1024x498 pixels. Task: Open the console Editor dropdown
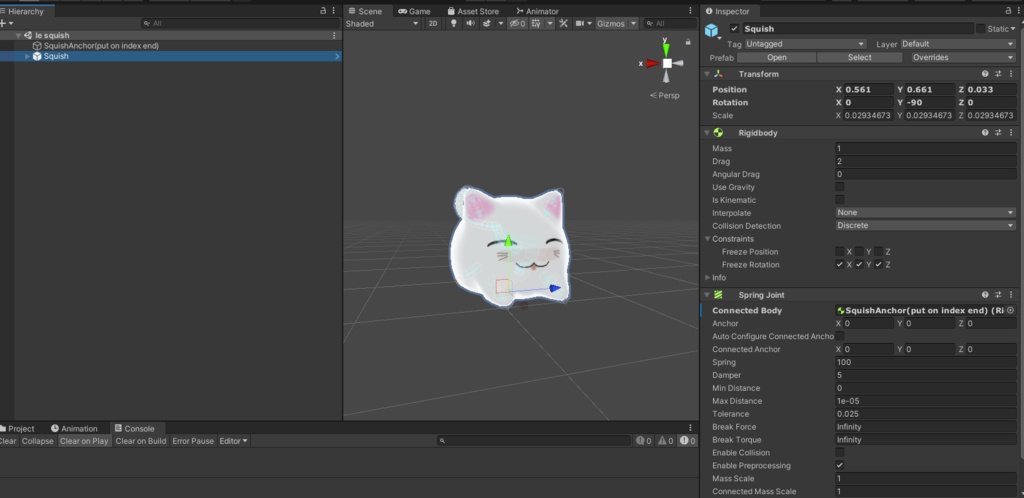(x=234, y=441)
